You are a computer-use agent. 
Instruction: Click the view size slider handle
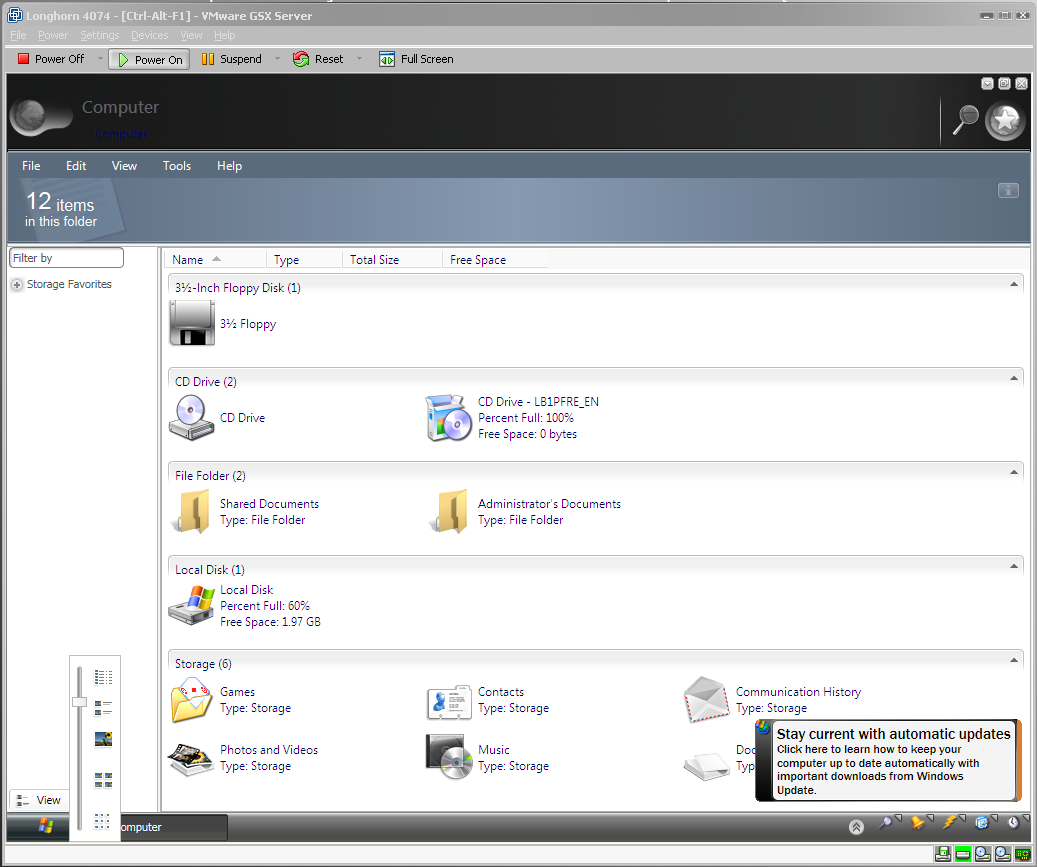tap(79, 703)
